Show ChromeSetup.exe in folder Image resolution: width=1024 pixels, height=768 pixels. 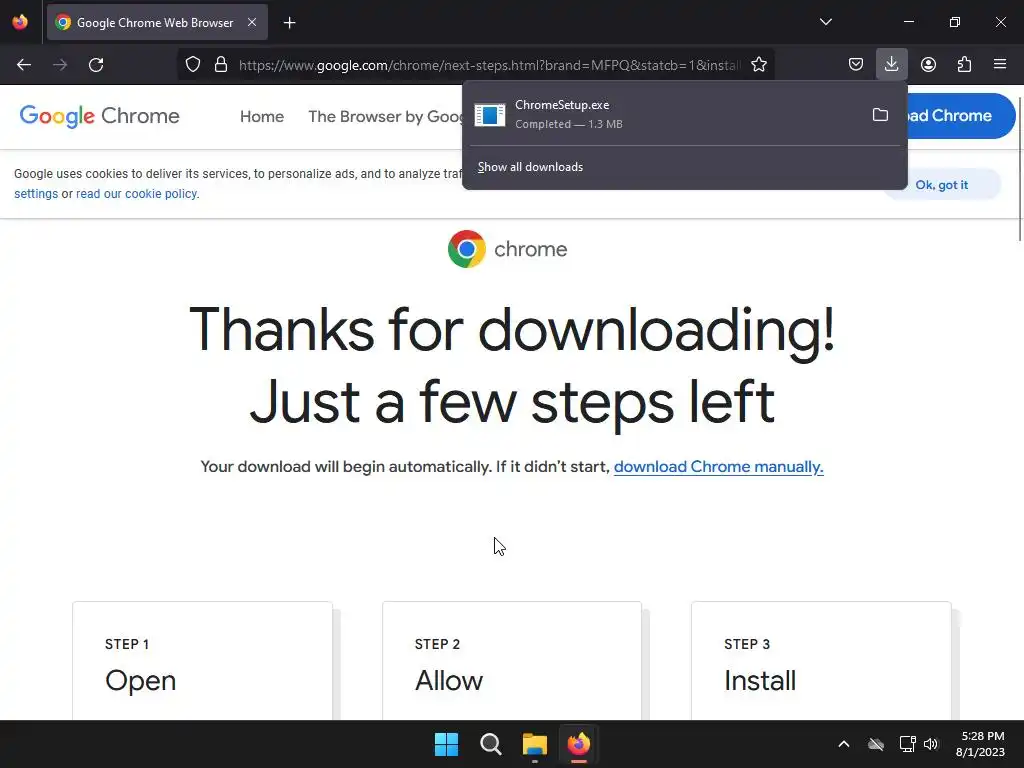tap(880, 115)
